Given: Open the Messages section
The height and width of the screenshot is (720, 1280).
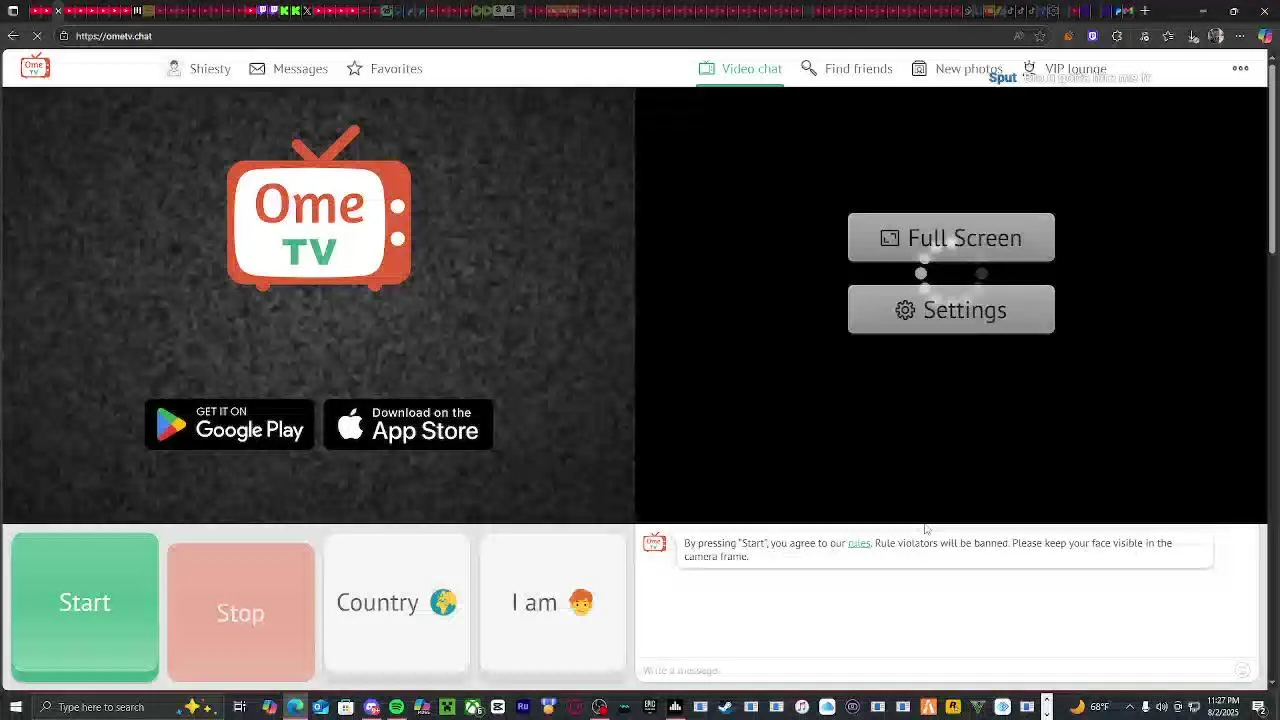Looking at the screenshot, I should 288,68.
